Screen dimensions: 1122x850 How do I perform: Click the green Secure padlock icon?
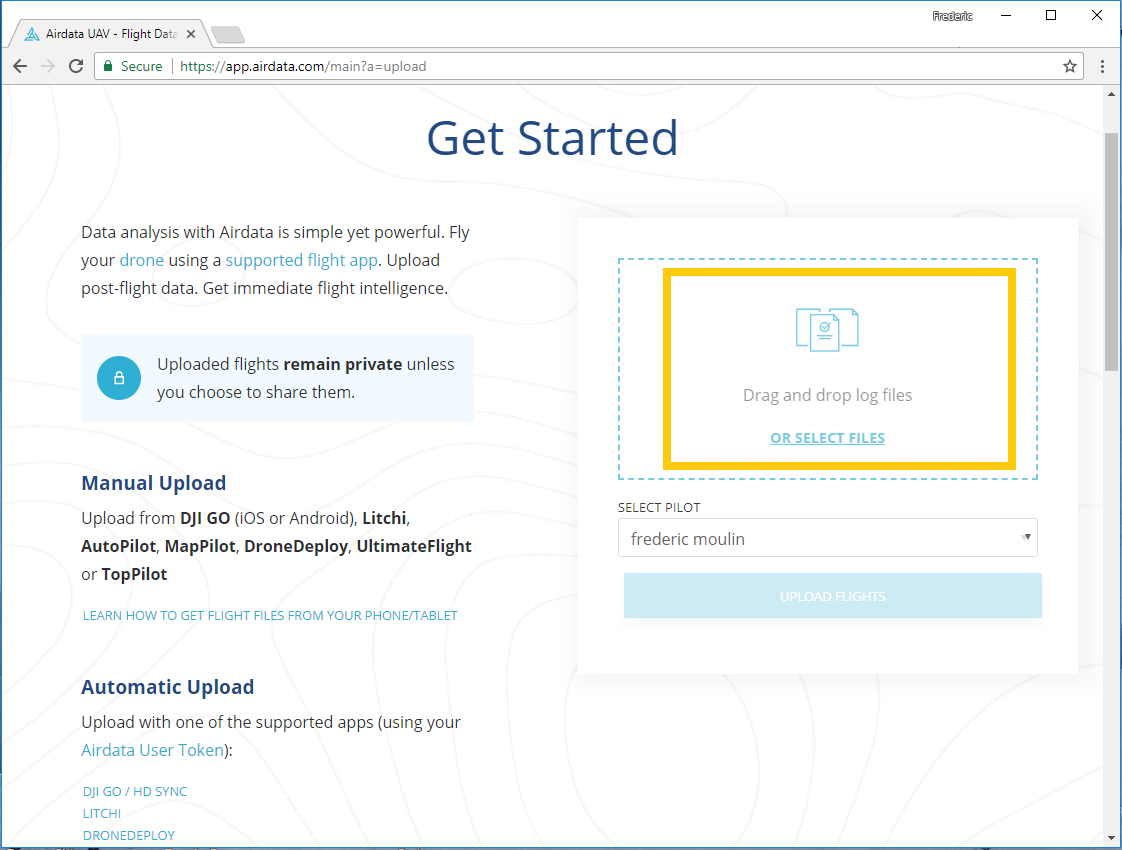tap(108, 67)
